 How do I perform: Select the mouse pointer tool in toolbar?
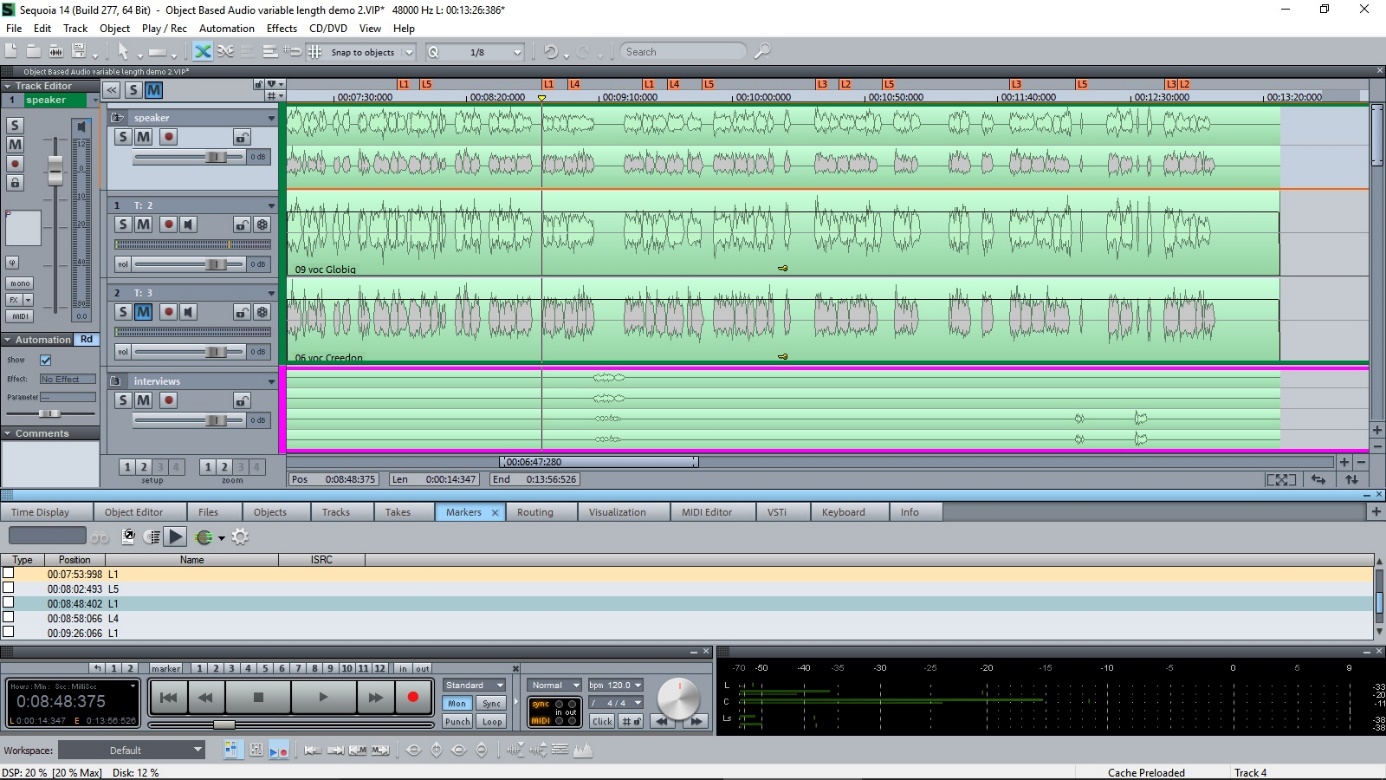tap(123, 51)
